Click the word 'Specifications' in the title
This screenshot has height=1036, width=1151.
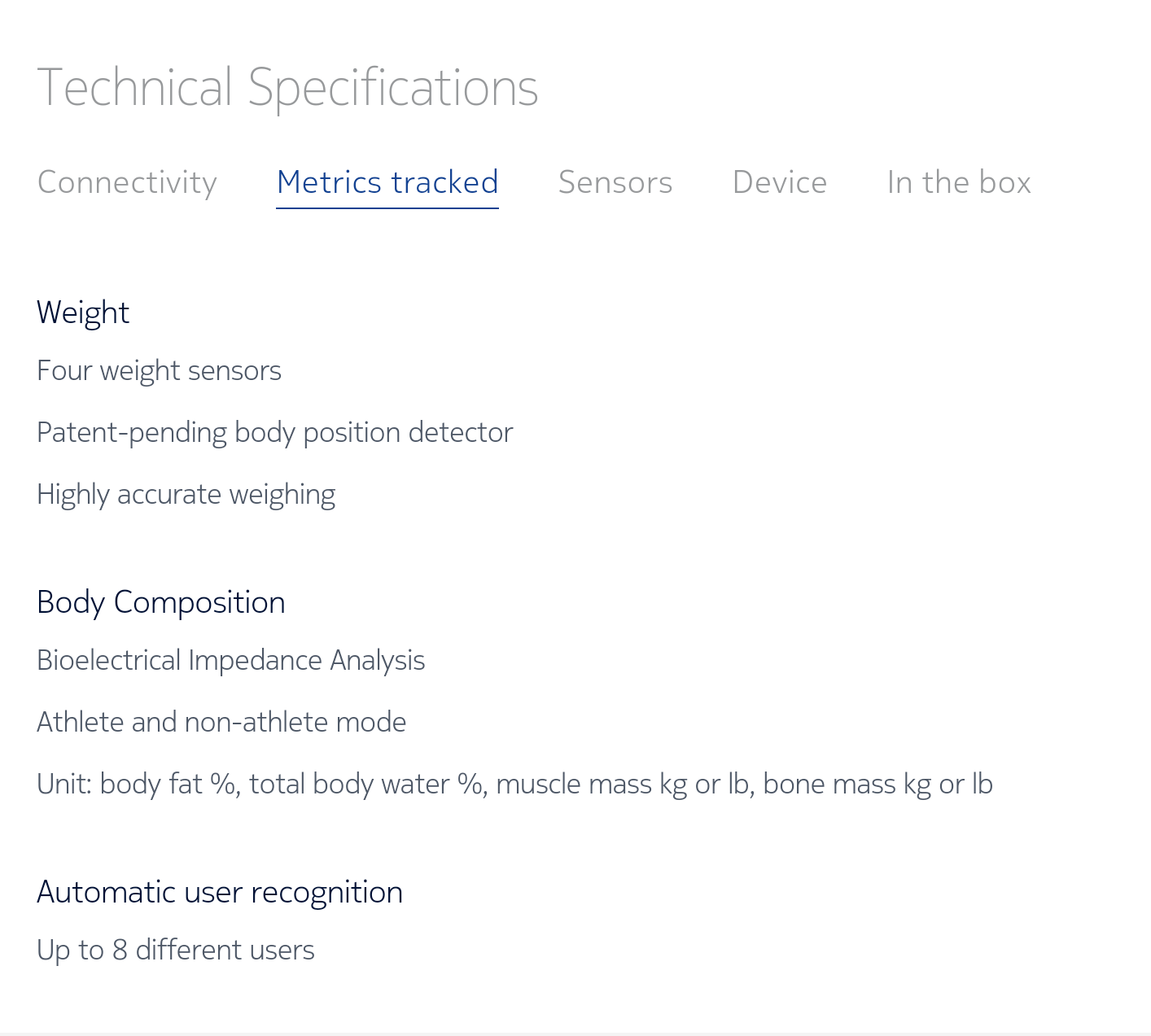(393, 87)
